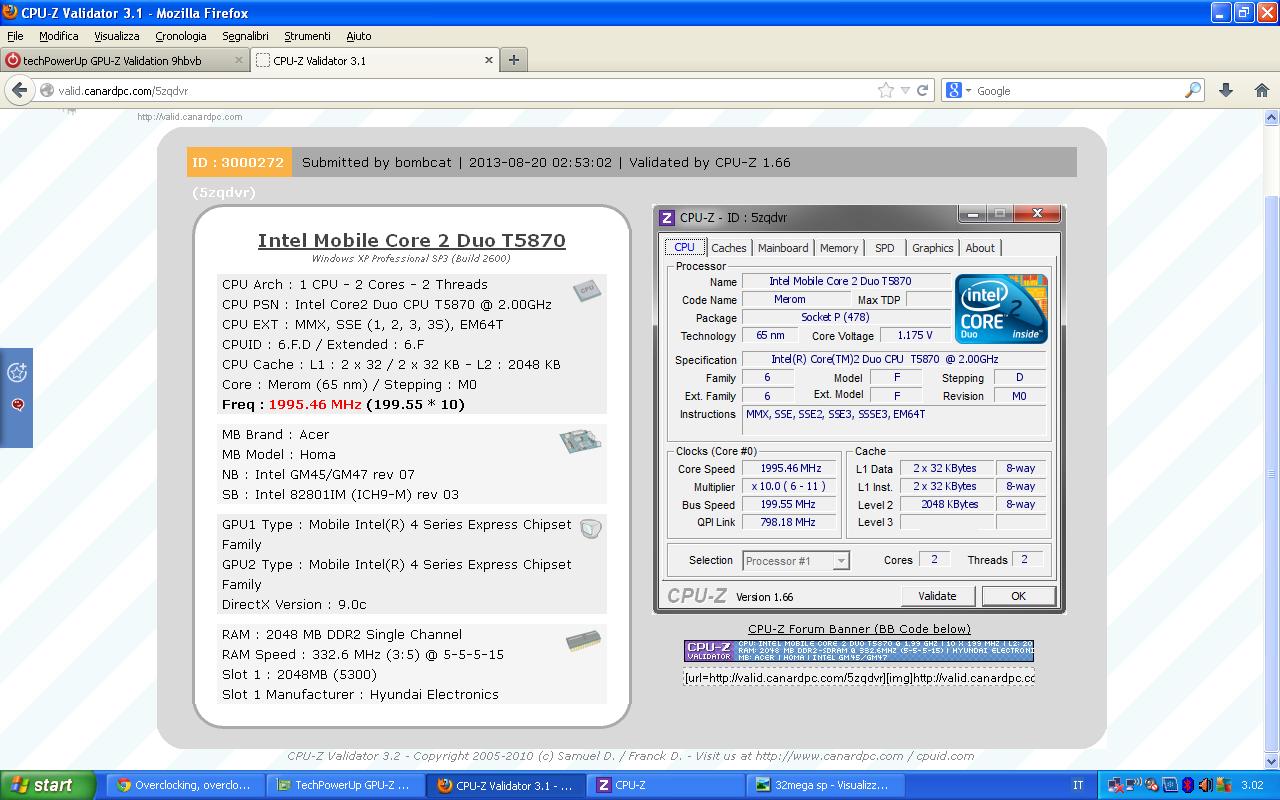Click the RAM module icon
This screenshot has width=1280, height=800.
[583, 640]
